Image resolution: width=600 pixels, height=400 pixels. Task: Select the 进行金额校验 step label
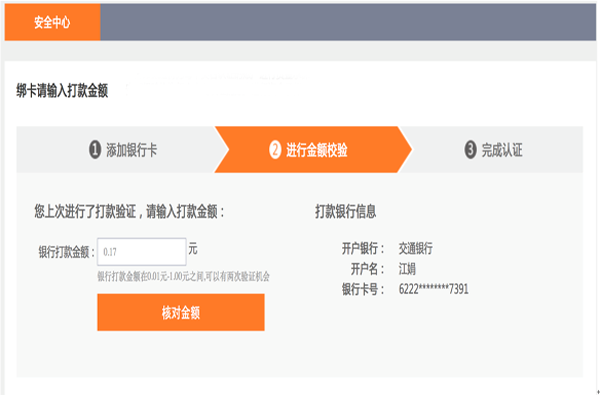coord(317,150)
